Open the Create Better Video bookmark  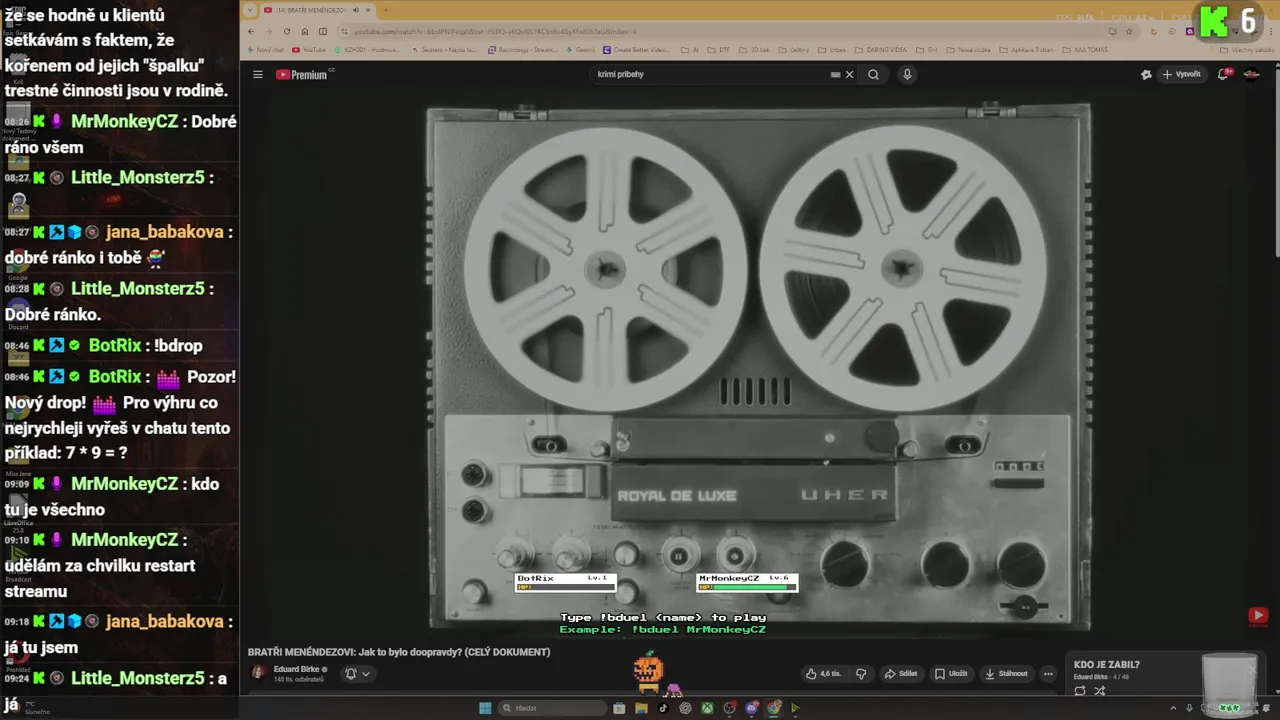click(636, 49)
